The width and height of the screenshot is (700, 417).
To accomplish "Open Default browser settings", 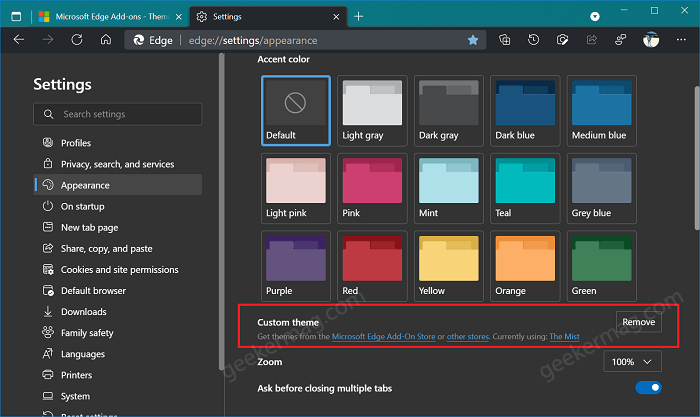I will 118,291.
